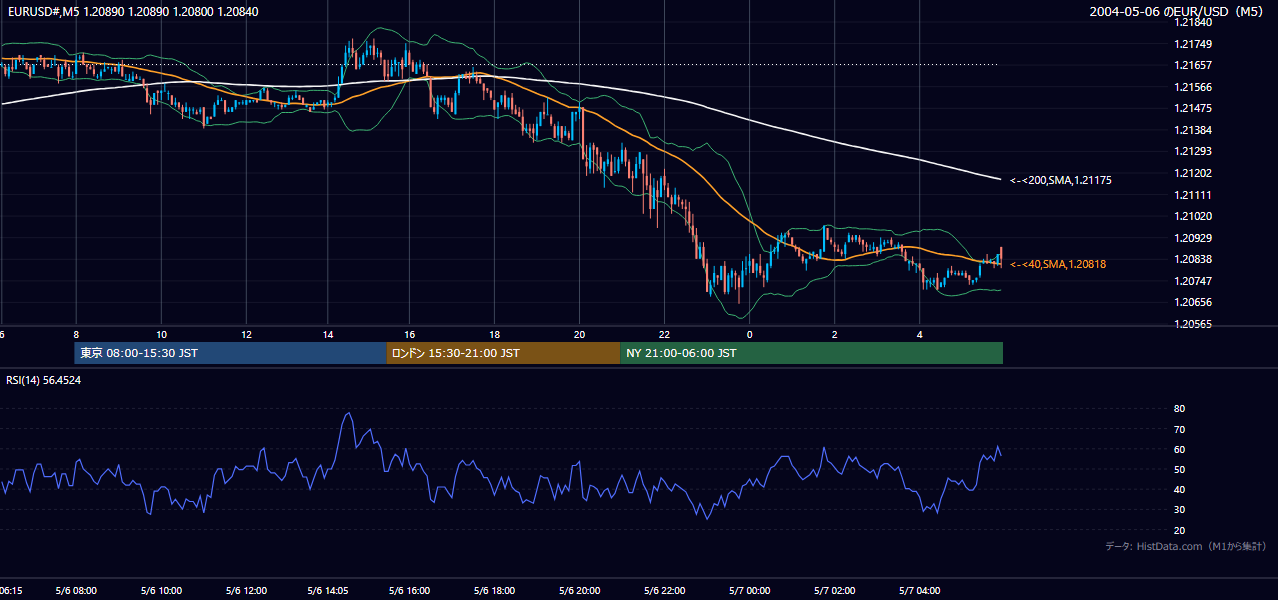Click price axis label 1.20747

tap(1193, 281)
